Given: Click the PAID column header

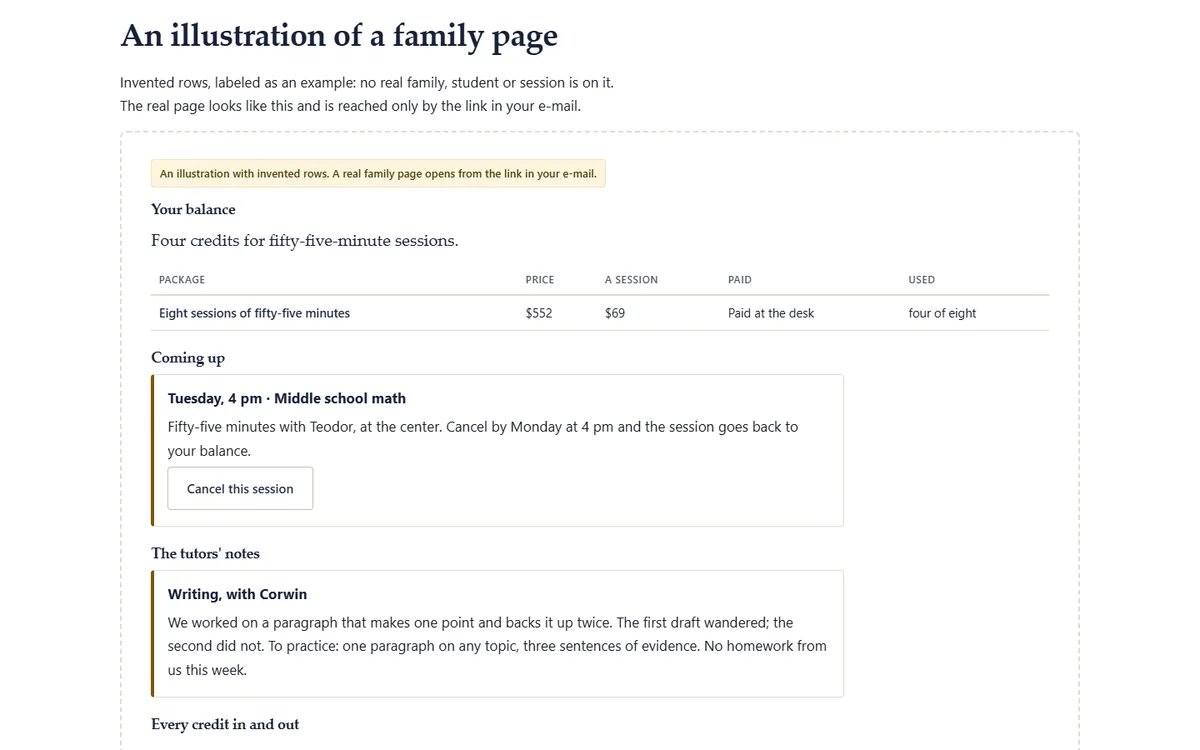Looking at the screenshot, I should [x=740, y=280].
